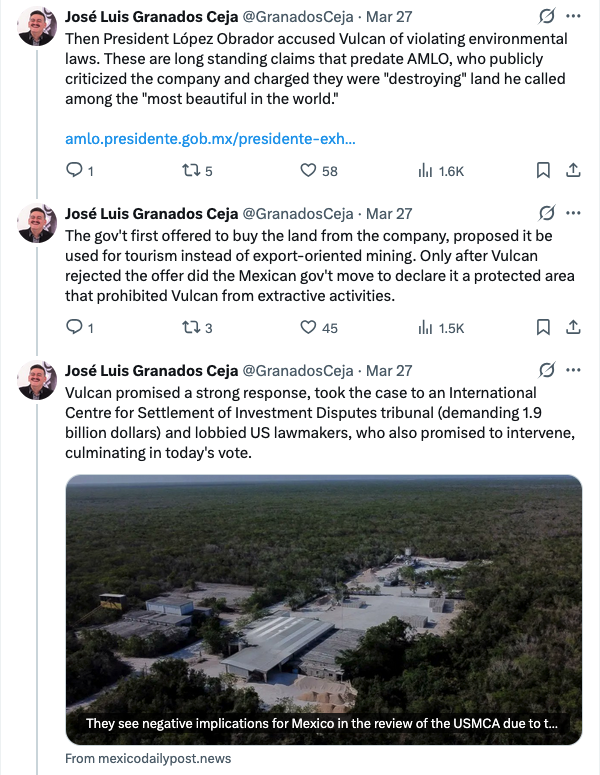Image resolution: width=600 pixels, height=775 pixels.
Task: Bookmark the second tweet about tourism offer
Action: coord(543,327)
